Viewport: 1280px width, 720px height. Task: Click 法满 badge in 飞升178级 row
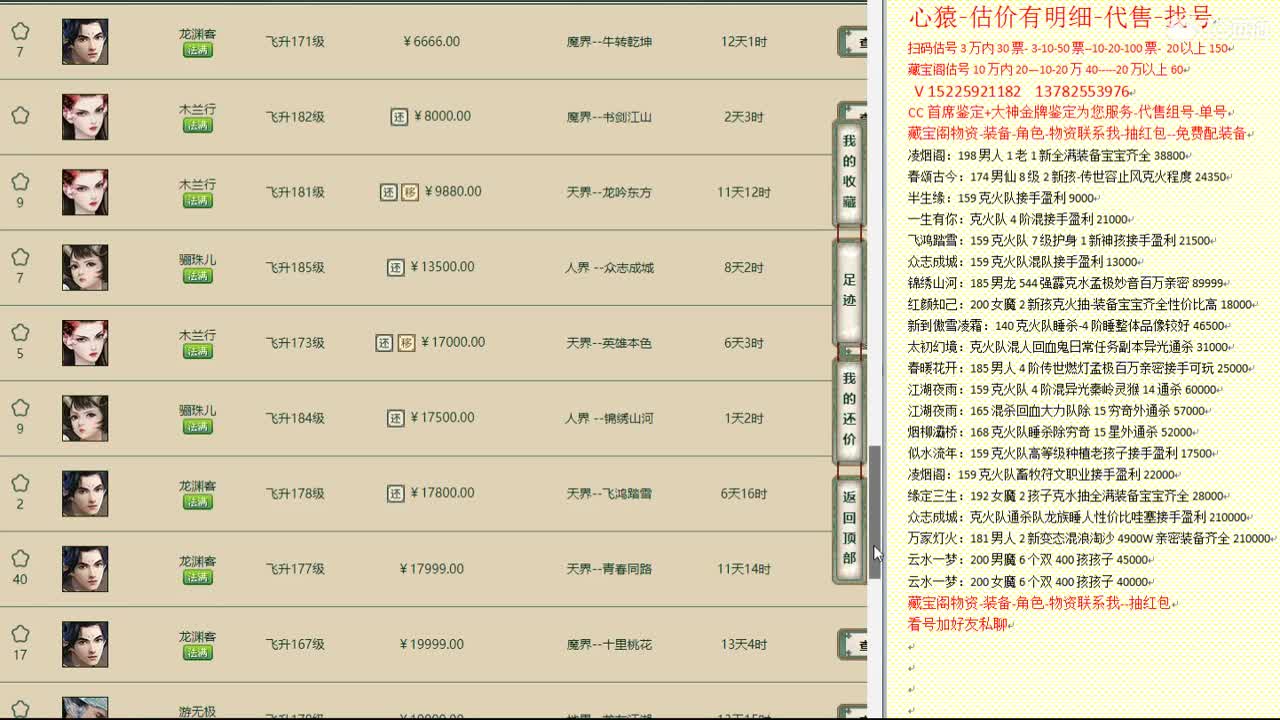pos(197,502)
